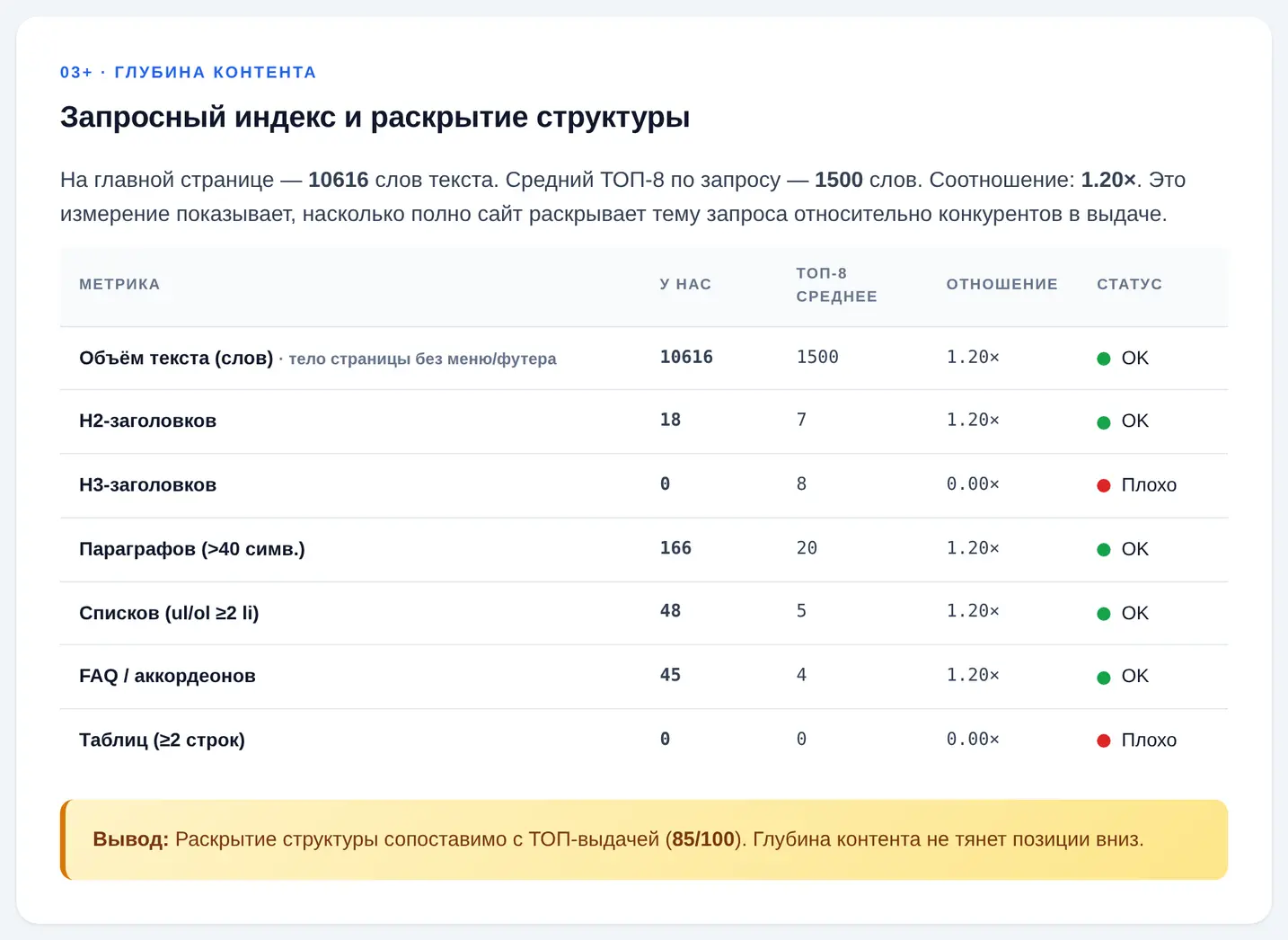Click the green status dot in the Списков row

pos(1104,614)
